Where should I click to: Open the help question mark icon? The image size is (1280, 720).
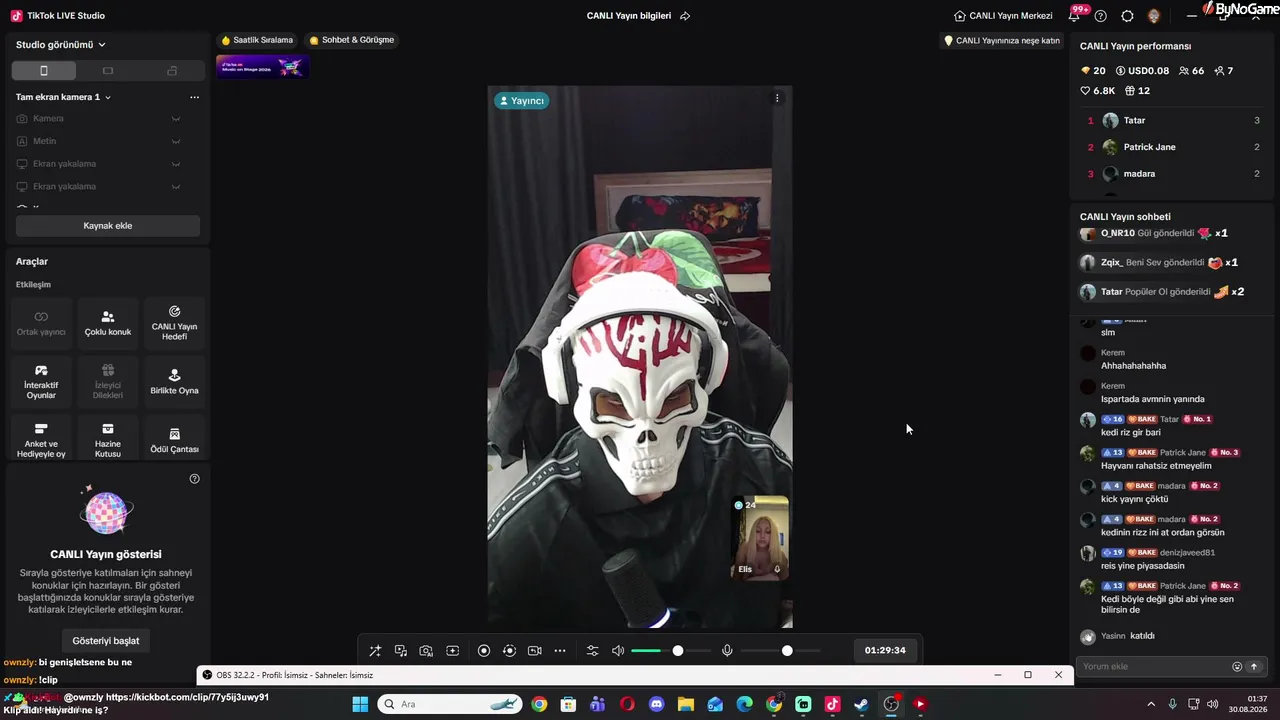1101,16
